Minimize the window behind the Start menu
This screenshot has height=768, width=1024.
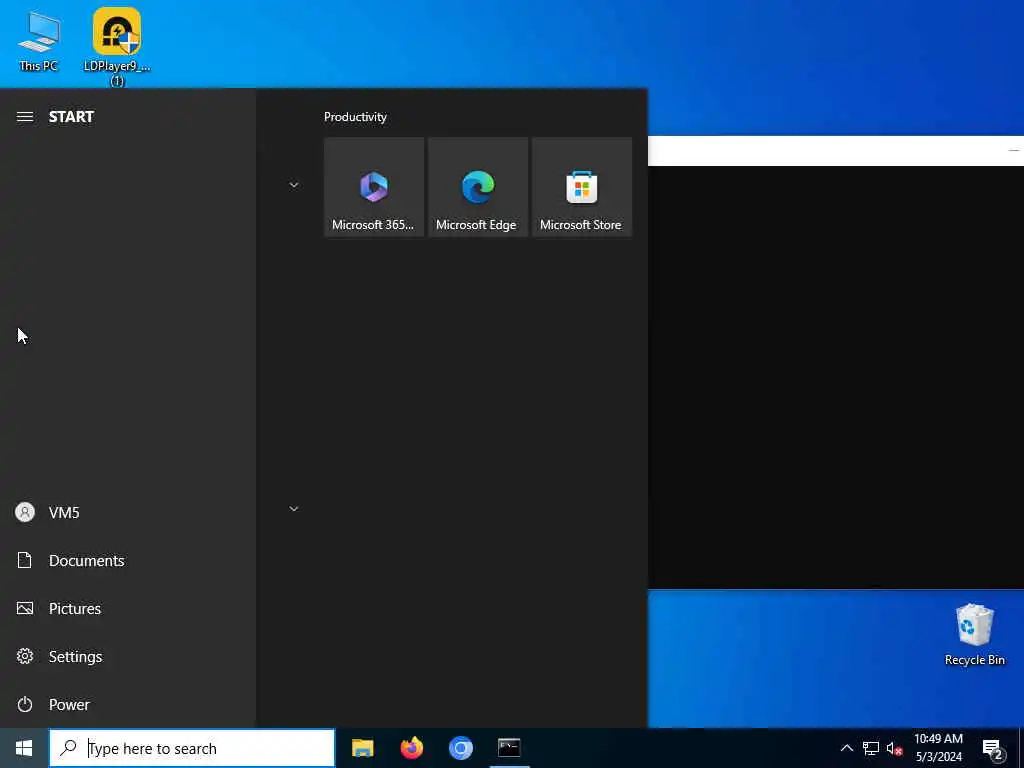point(1014,150)
